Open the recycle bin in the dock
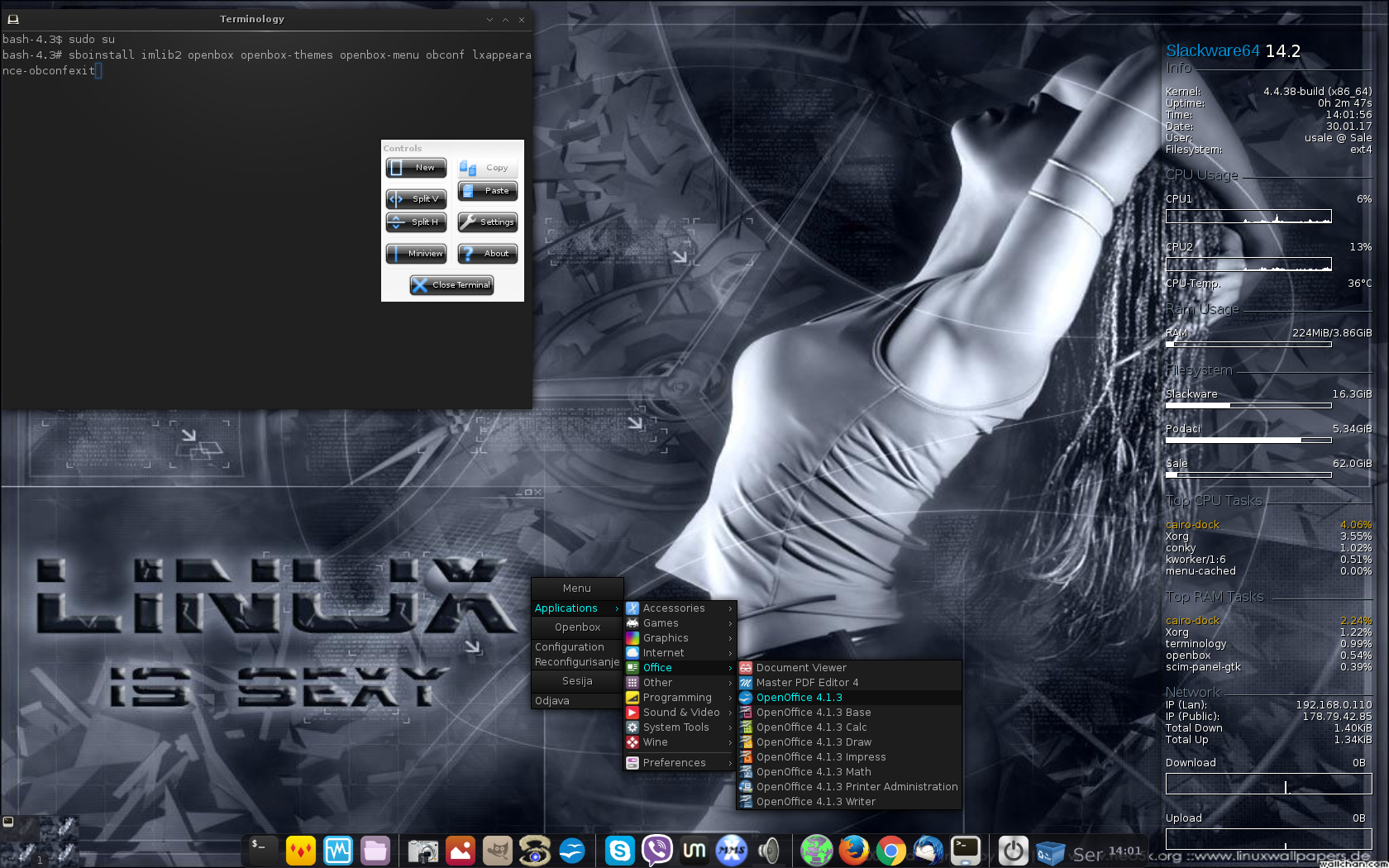The image size is (1389, 868). click(1050, 851)
